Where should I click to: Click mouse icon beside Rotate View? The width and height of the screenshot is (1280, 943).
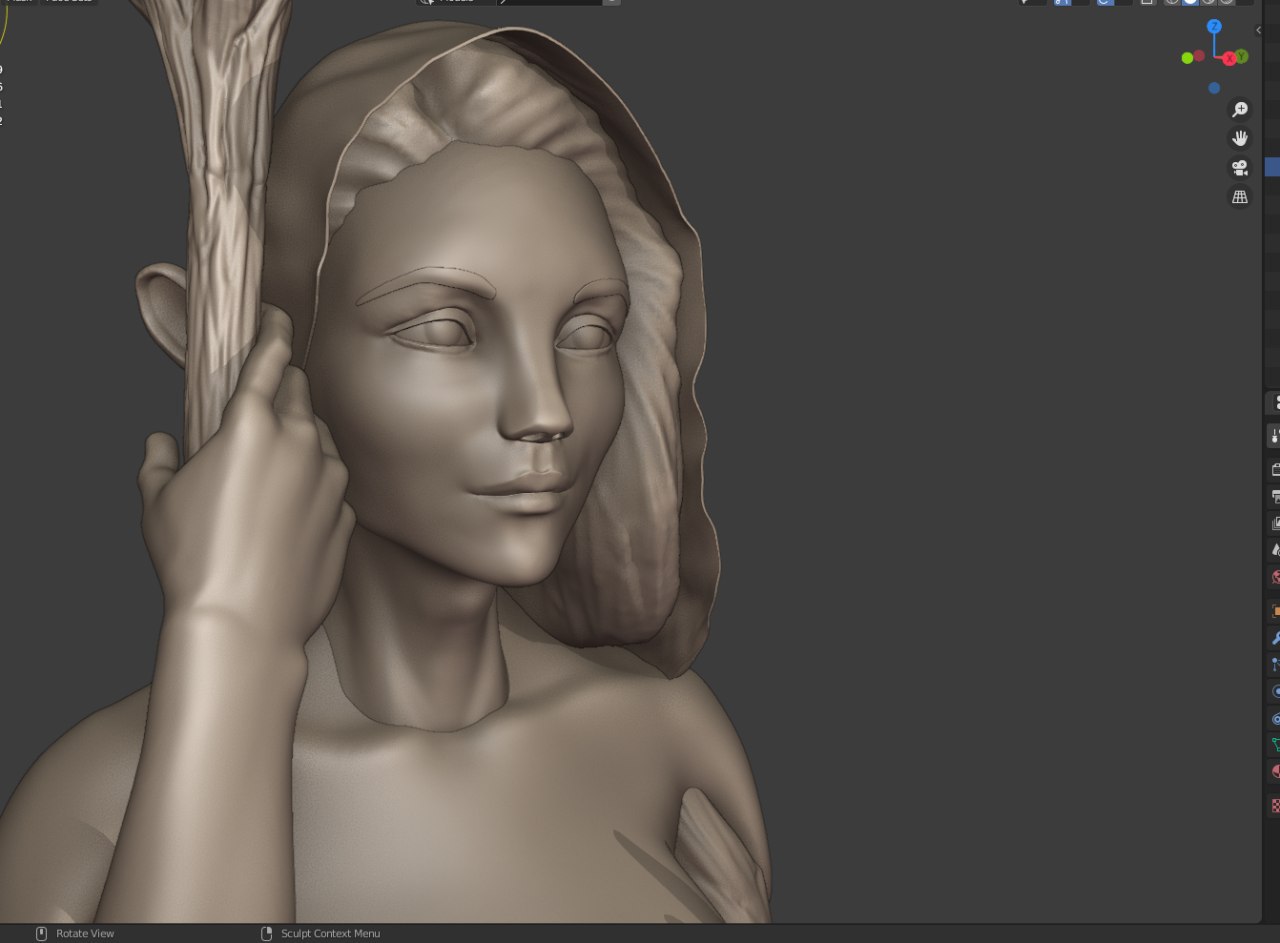tap(41, 933)
